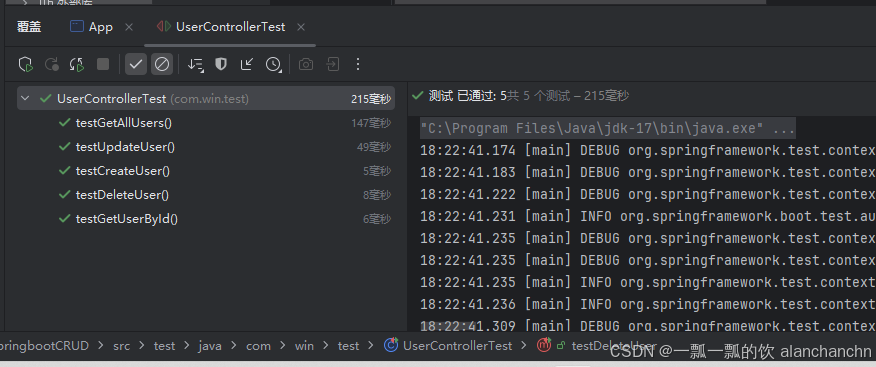
Task: Click green checkmark beside testUpdateUser()
Action: pos(64,146)
